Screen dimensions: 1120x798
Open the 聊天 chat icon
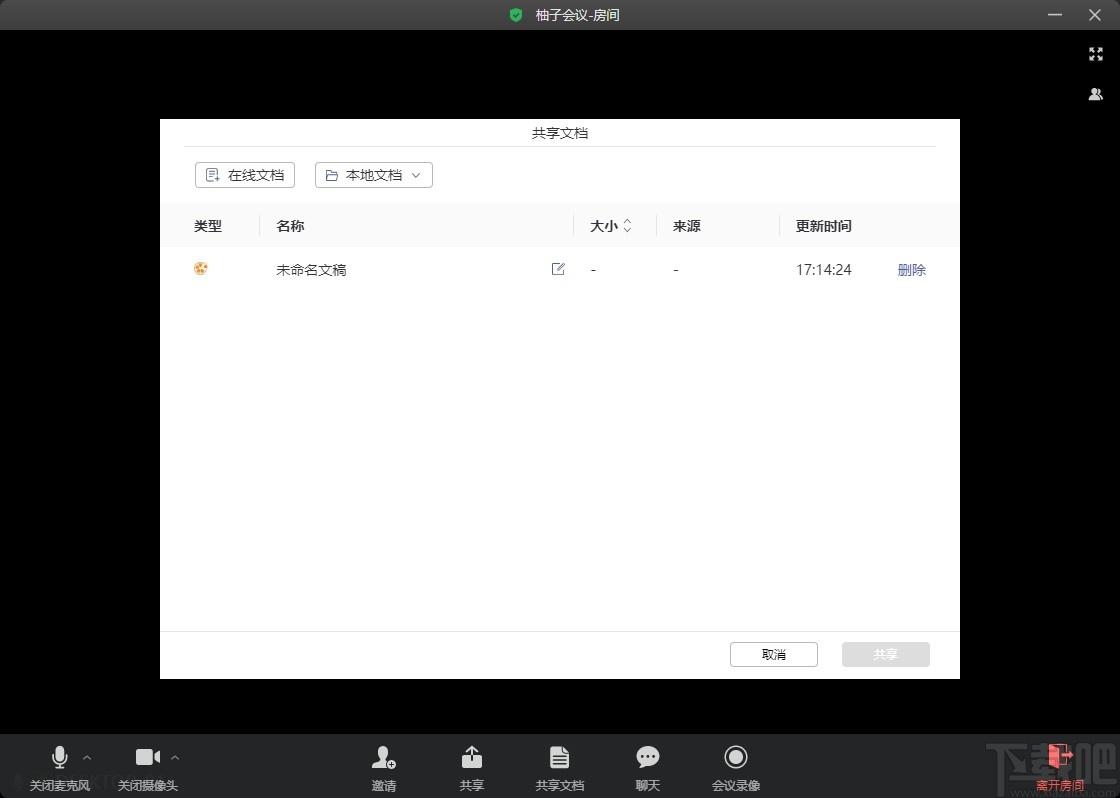[x=648, y=757]
